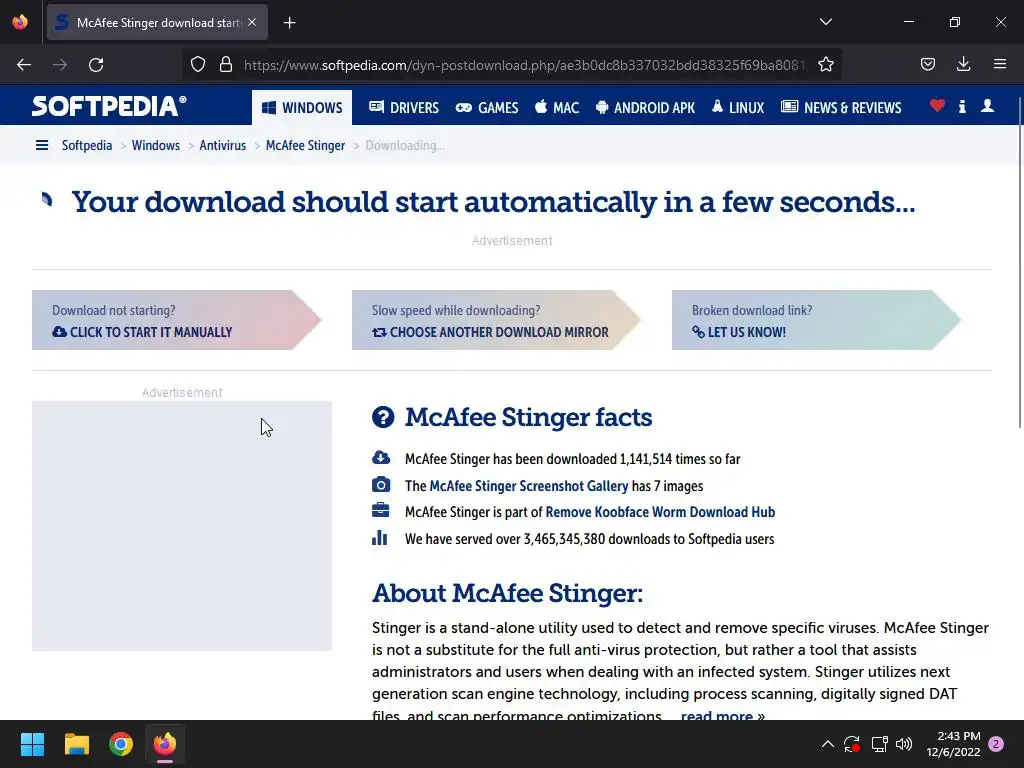Open the network tray icon
Screen dimensions: 1024x768
point(879,744)
